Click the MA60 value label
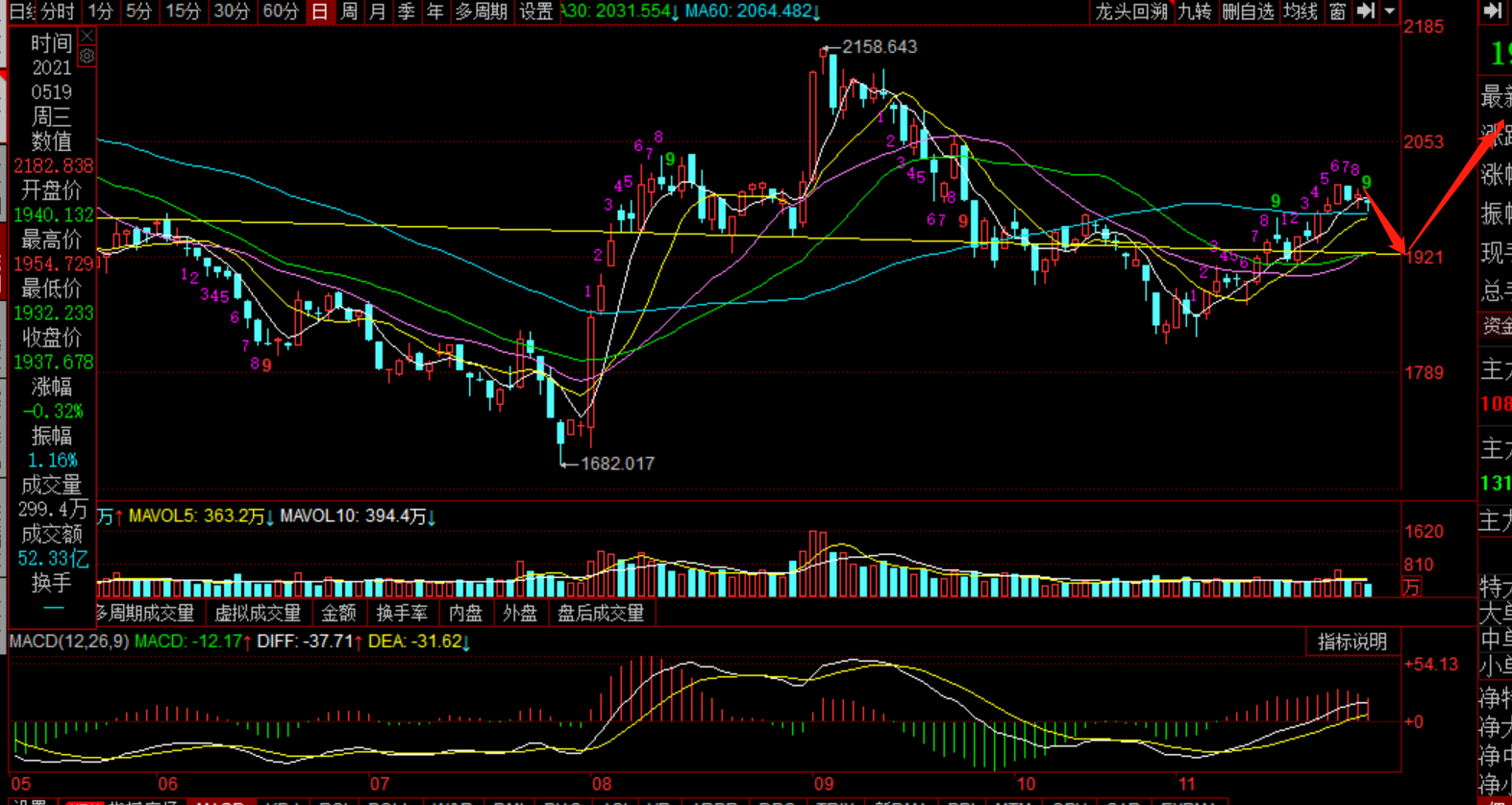The image size is (1512, 805). coord(753,12)
